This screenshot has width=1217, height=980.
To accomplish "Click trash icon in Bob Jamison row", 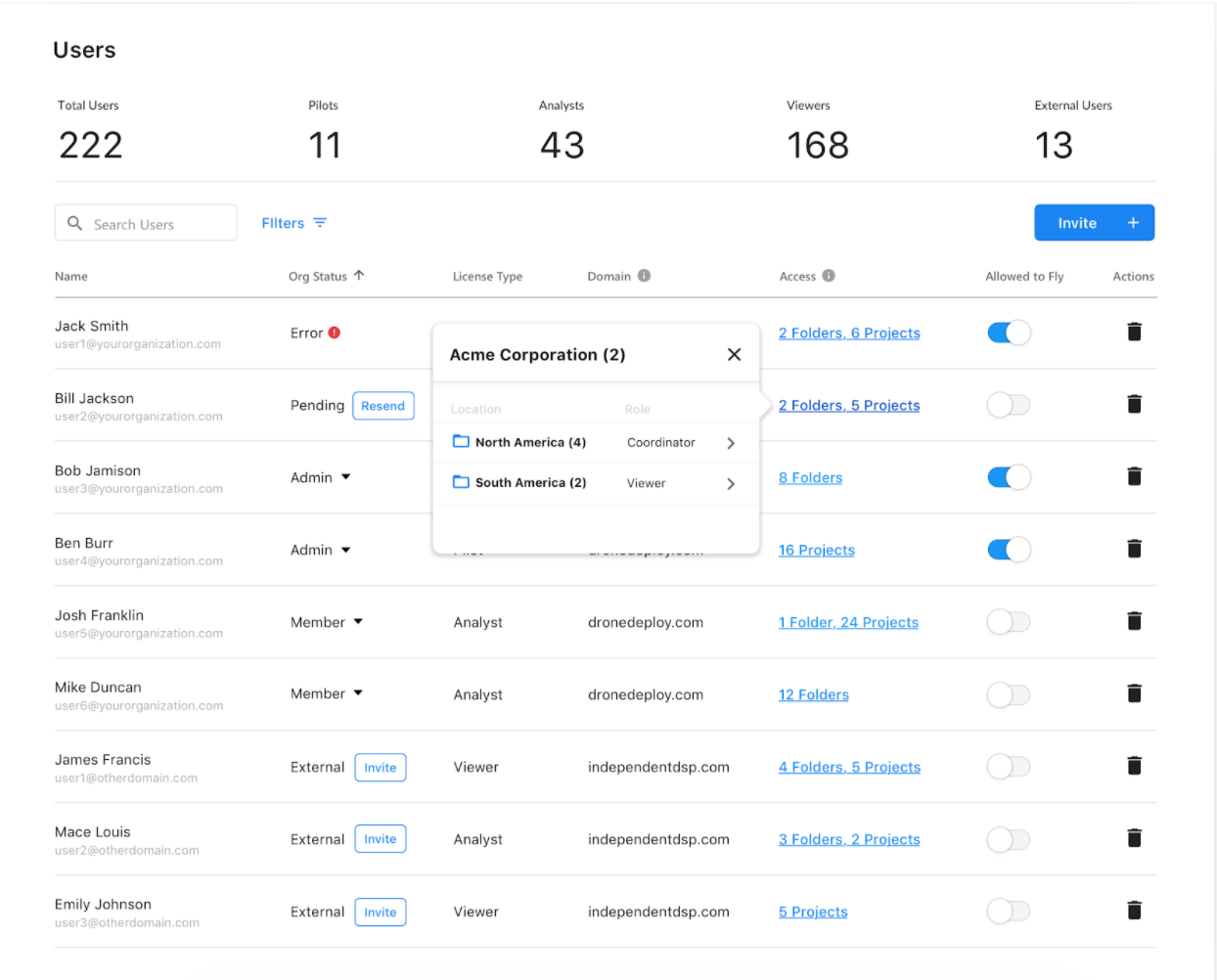I will (x=1134, y=476).
